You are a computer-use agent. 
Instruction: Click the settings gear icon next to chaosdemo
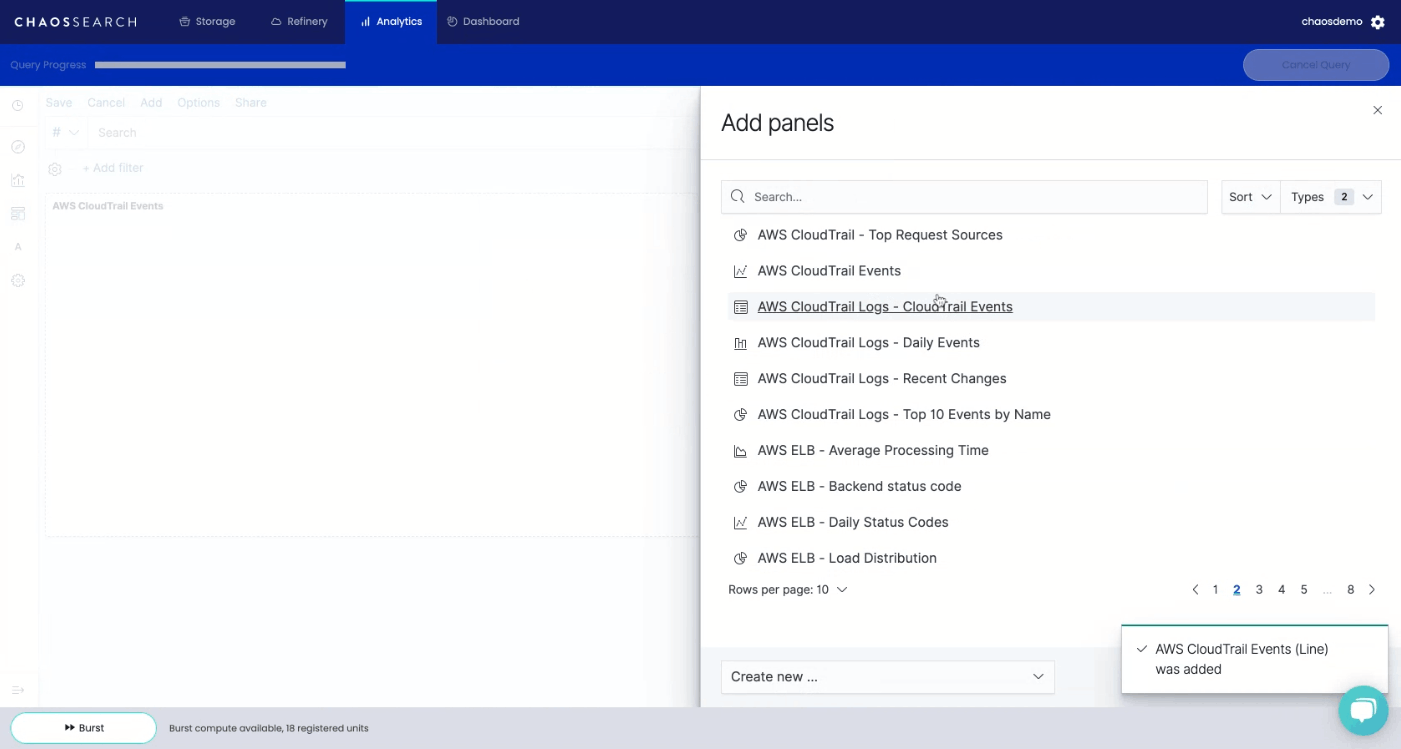click(x=1378, y=20)
